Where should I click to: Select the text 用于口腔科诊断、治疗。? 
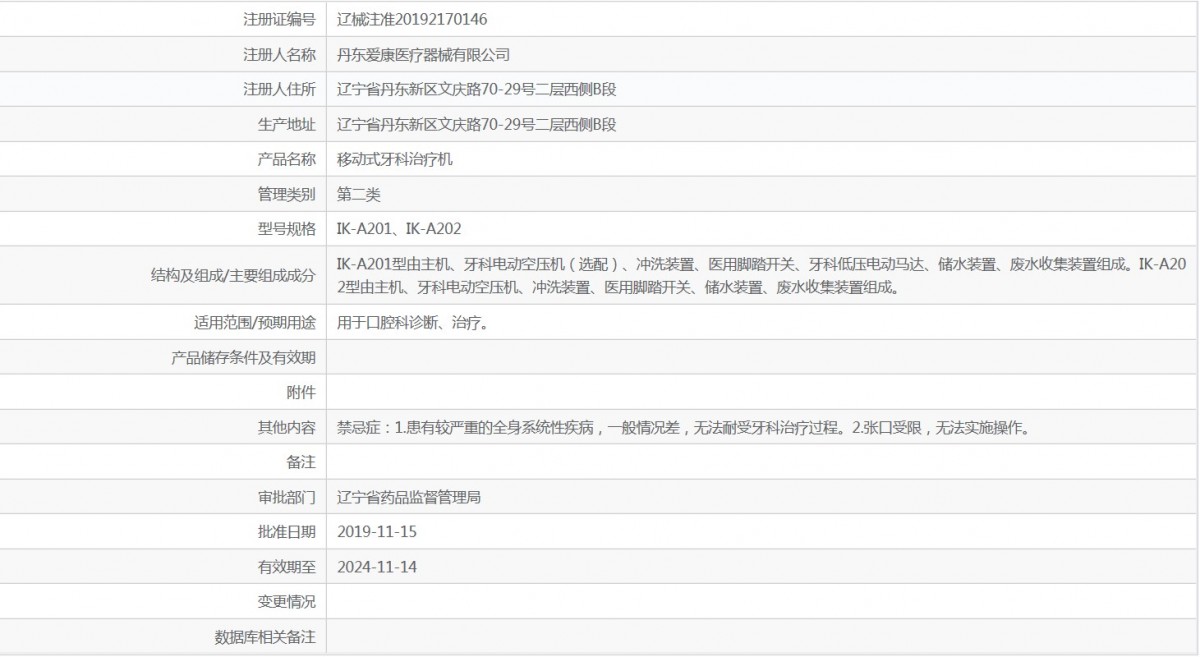(x=413, y=322)
